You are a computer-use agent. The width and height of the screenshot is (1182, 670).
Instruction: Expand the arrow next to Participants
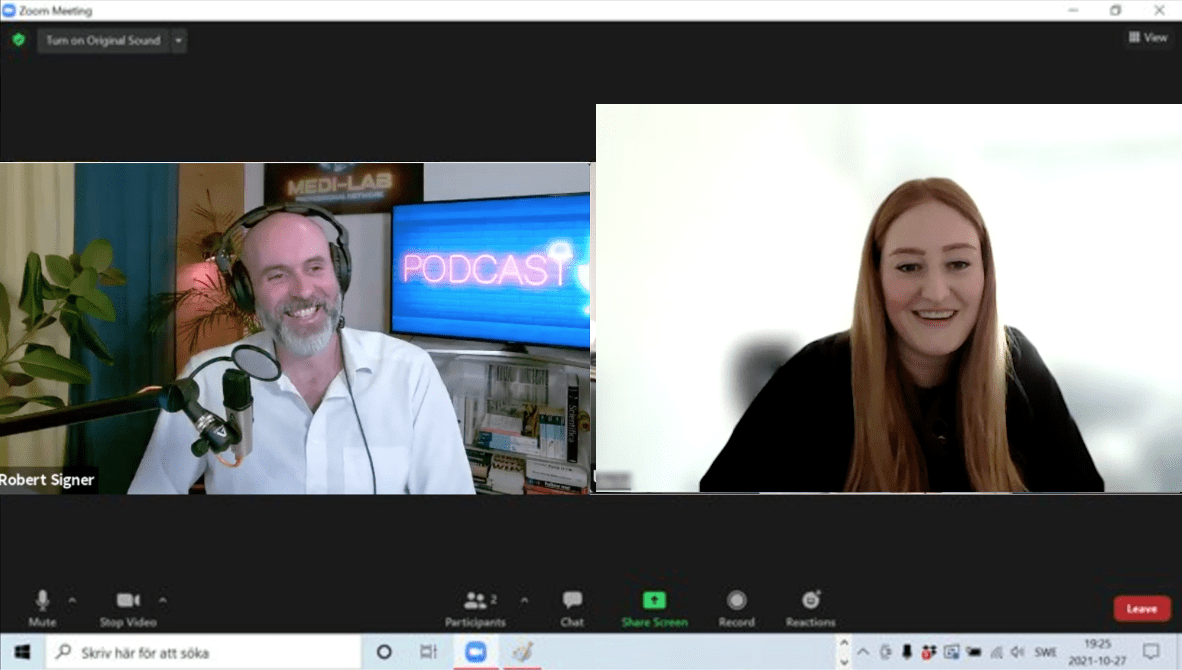point(524,600)
